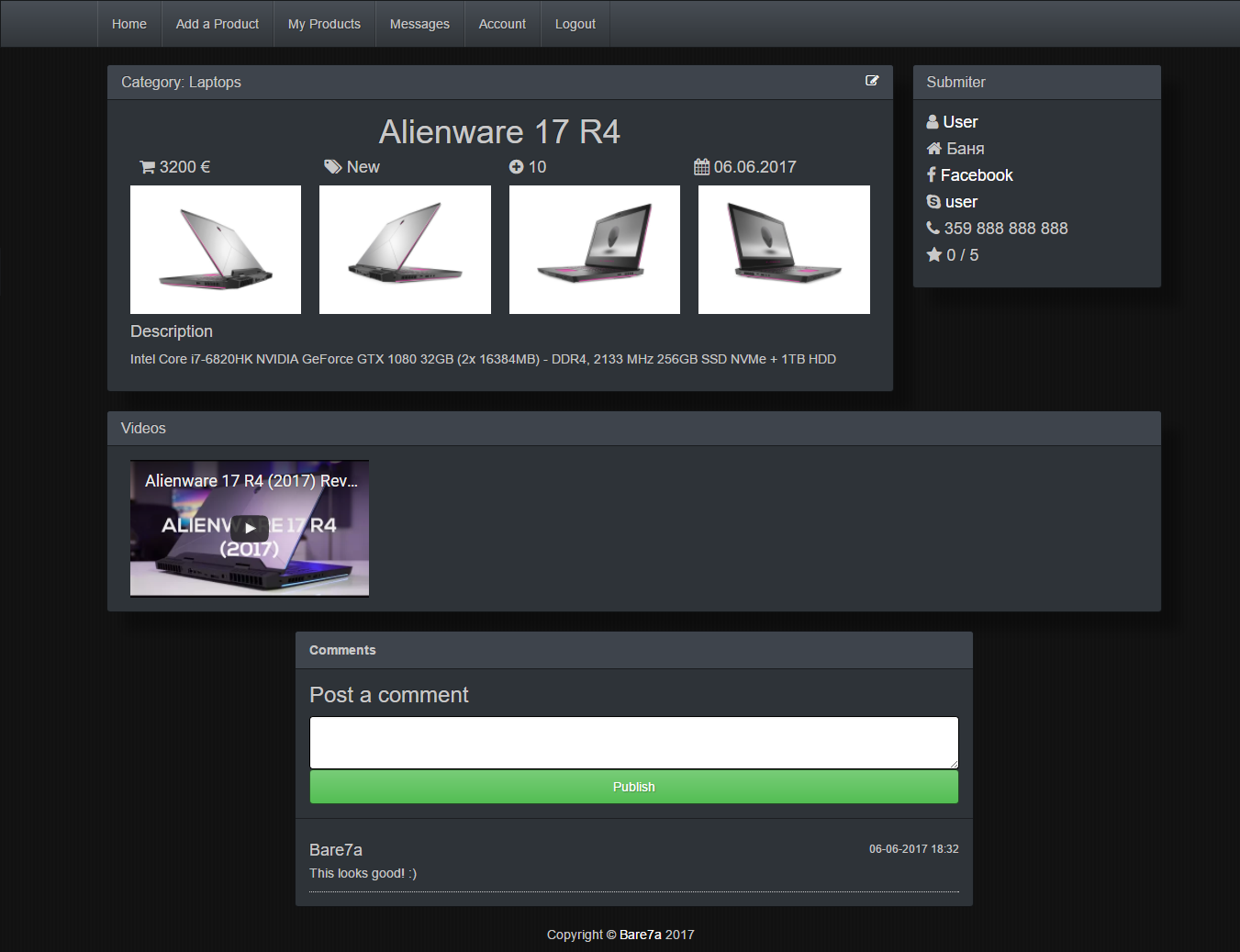The width and height of the screenshot is (1240, 952).
Task: Click the Facebook f icon
Action: (x=931, y=175)
